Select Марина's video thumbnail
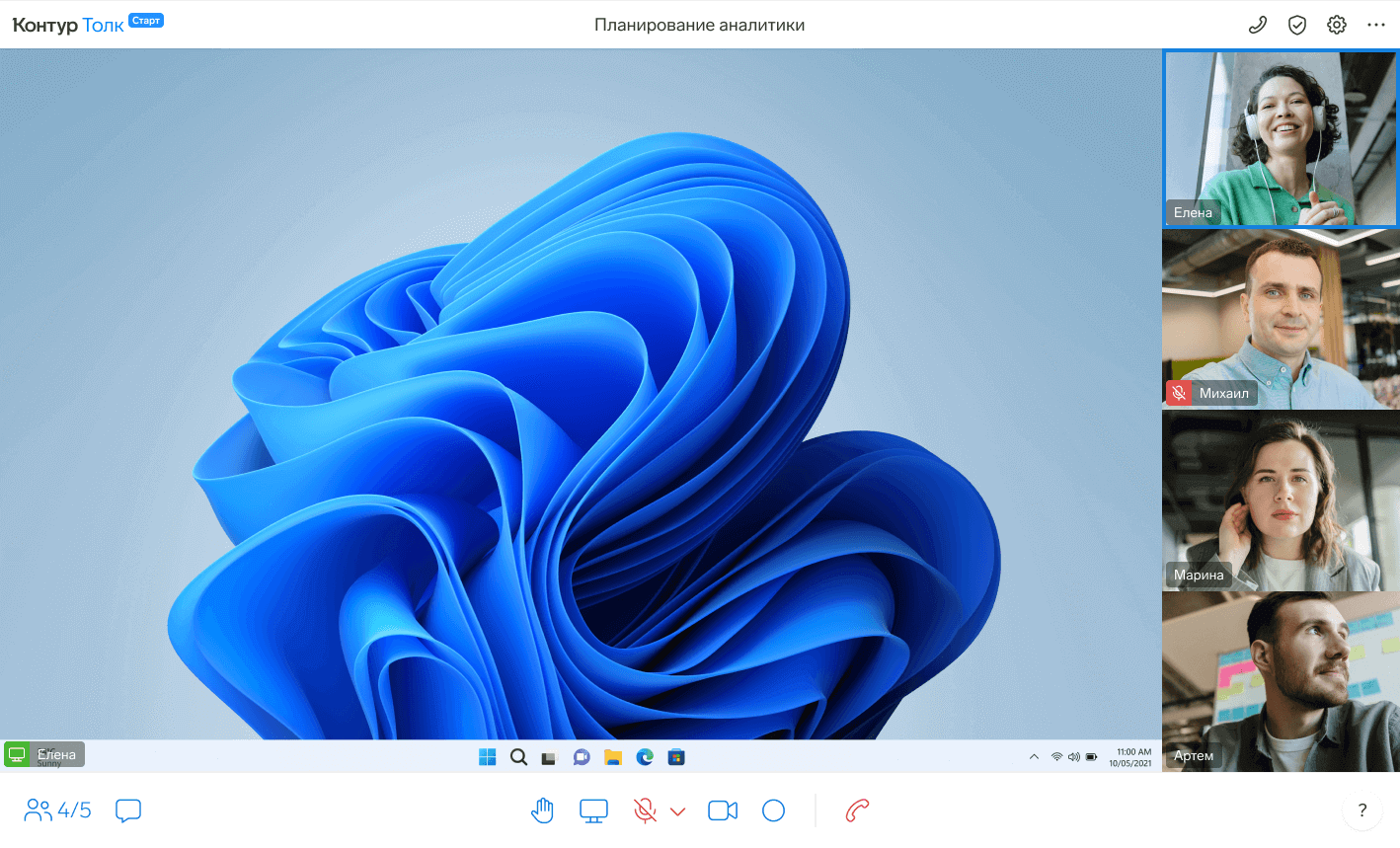This screenshot has width=1400, height=848. 1281,501
